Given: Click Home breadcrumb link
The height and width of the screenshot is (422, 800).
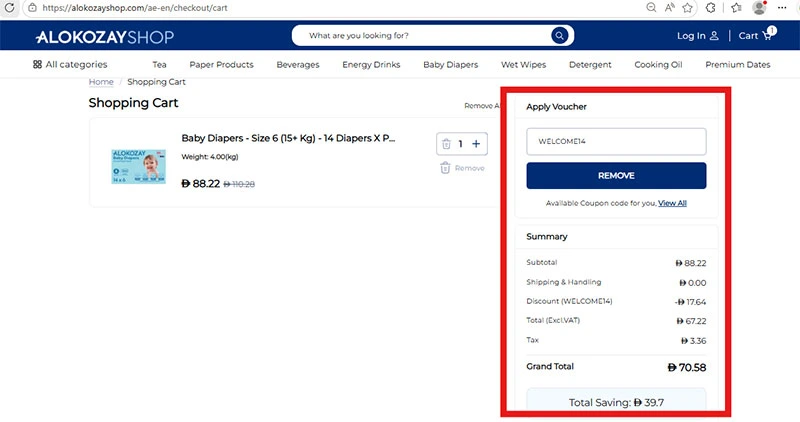Looking at the screenshot, I should click(101, 82).
